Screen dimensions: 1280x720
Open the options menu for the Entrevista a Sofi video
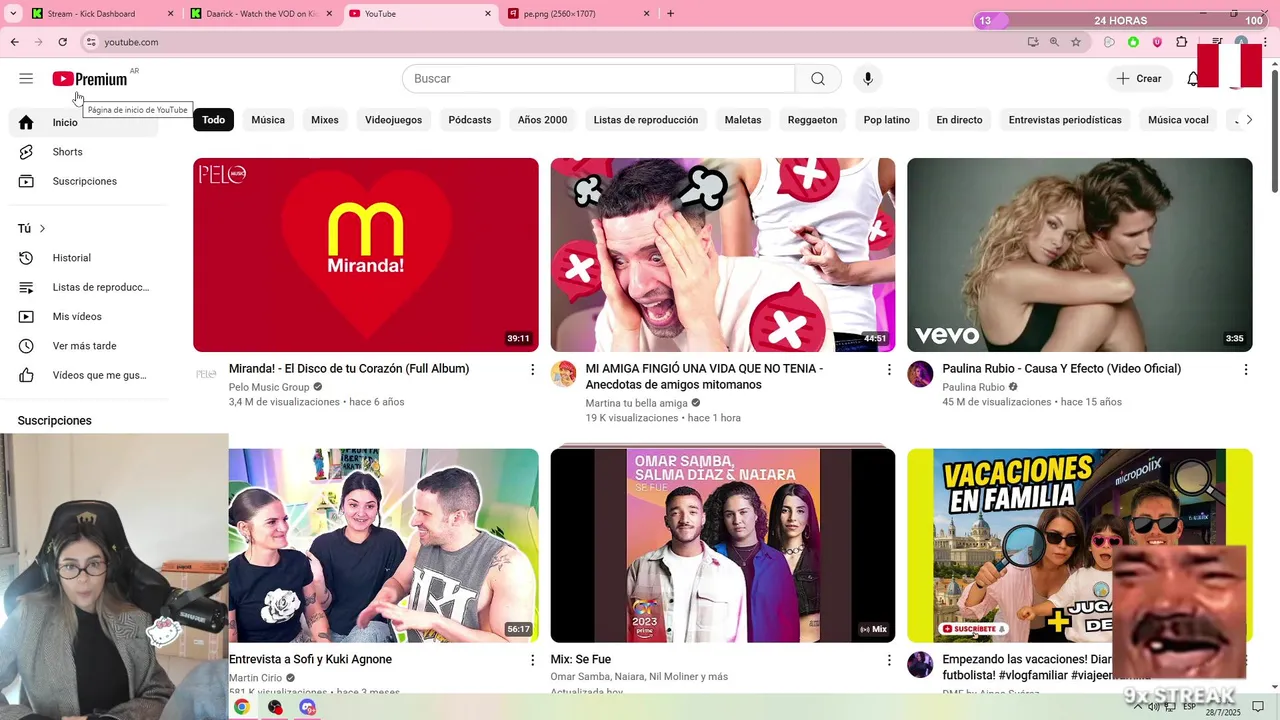[x=532, y=661]
